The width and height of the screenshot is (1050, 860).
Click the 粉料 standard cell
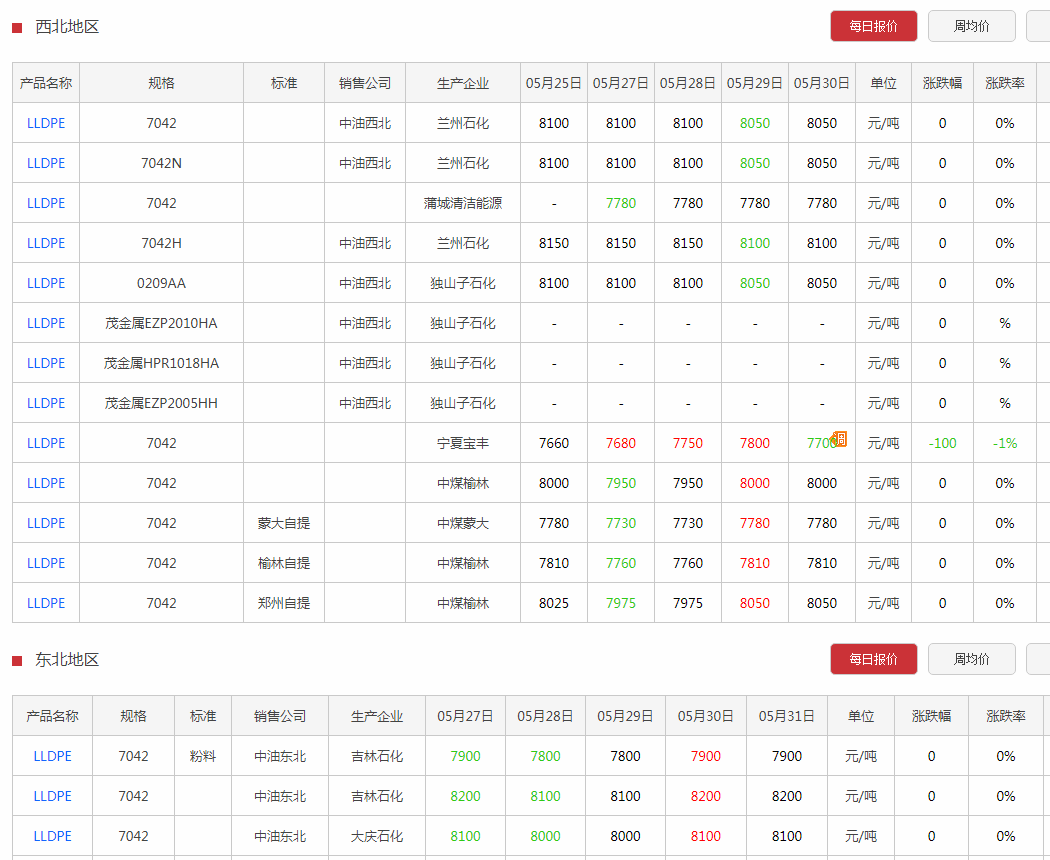click(203, 756)
